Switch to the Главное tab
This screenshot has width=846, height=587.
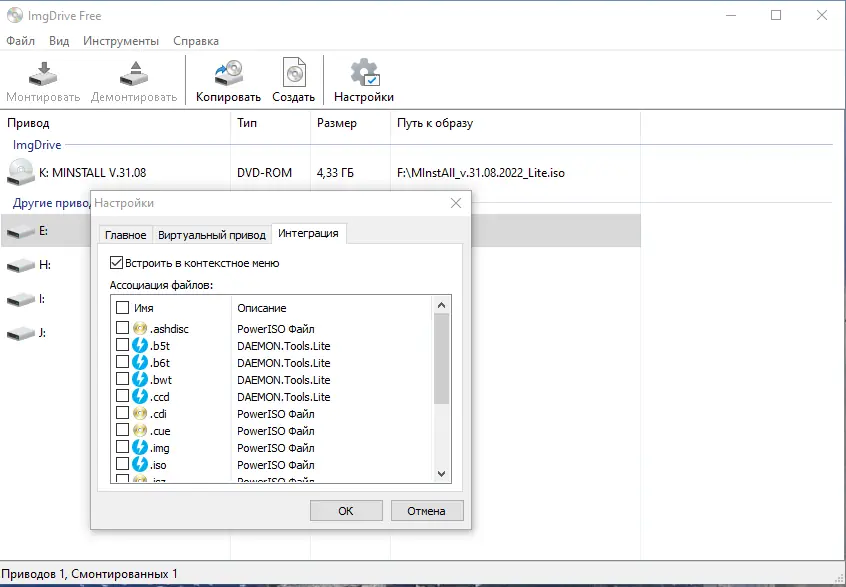point(126,235)
